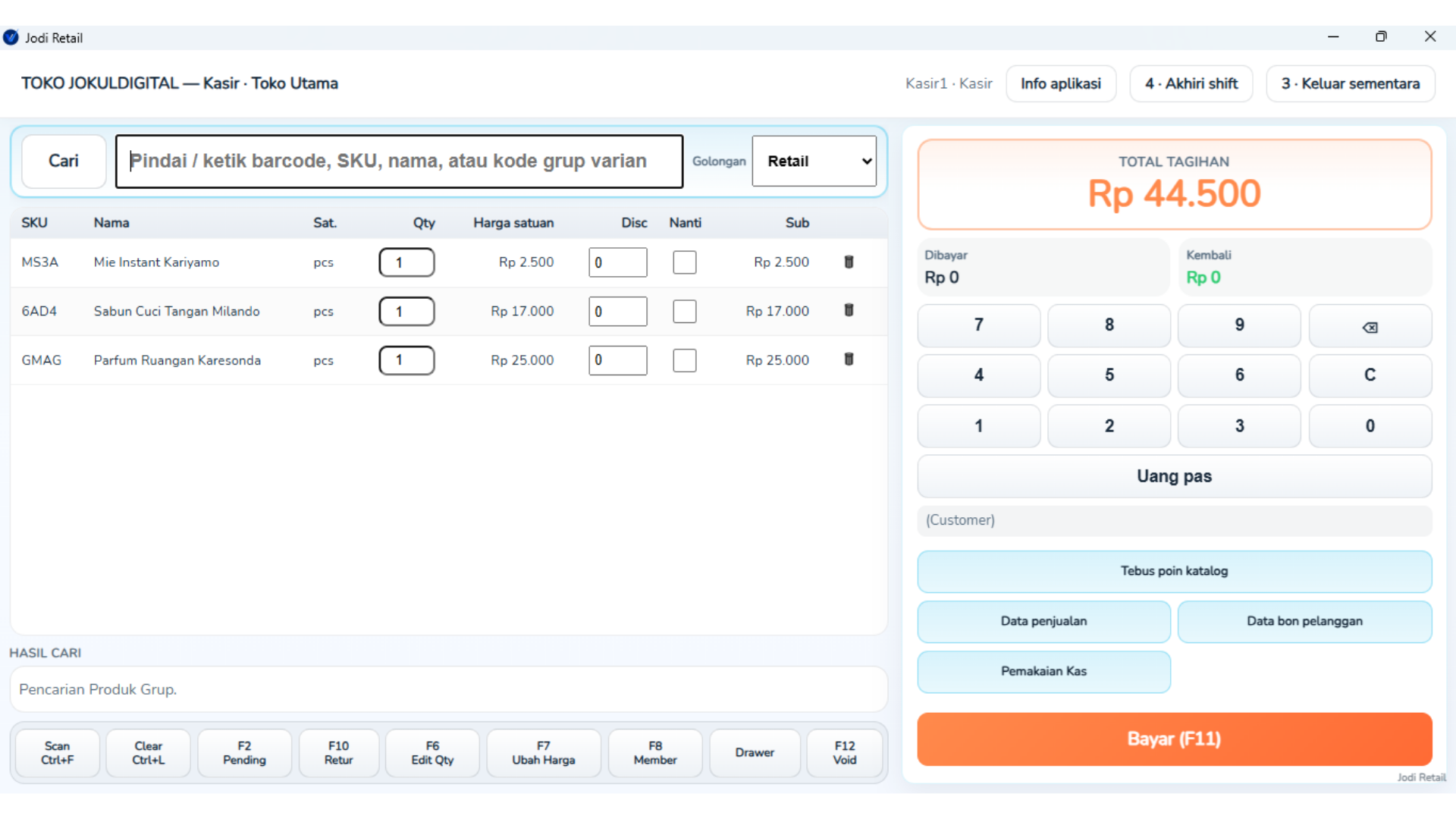
Task: Tick the Nanti checkbox for Mie Instant Kariyamo
Action: tap(684, 262)
